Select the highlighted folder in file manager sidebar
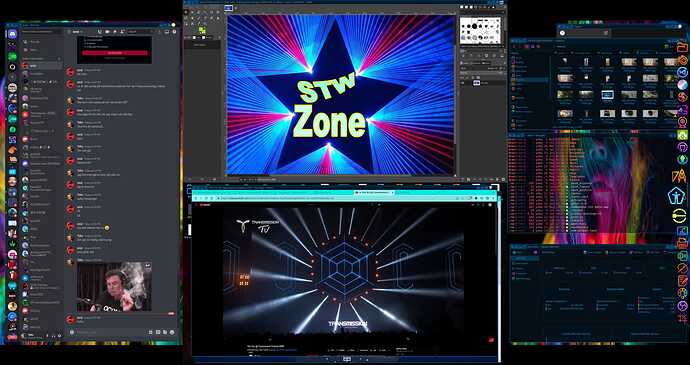690x365 pixels. click(530, 81)
